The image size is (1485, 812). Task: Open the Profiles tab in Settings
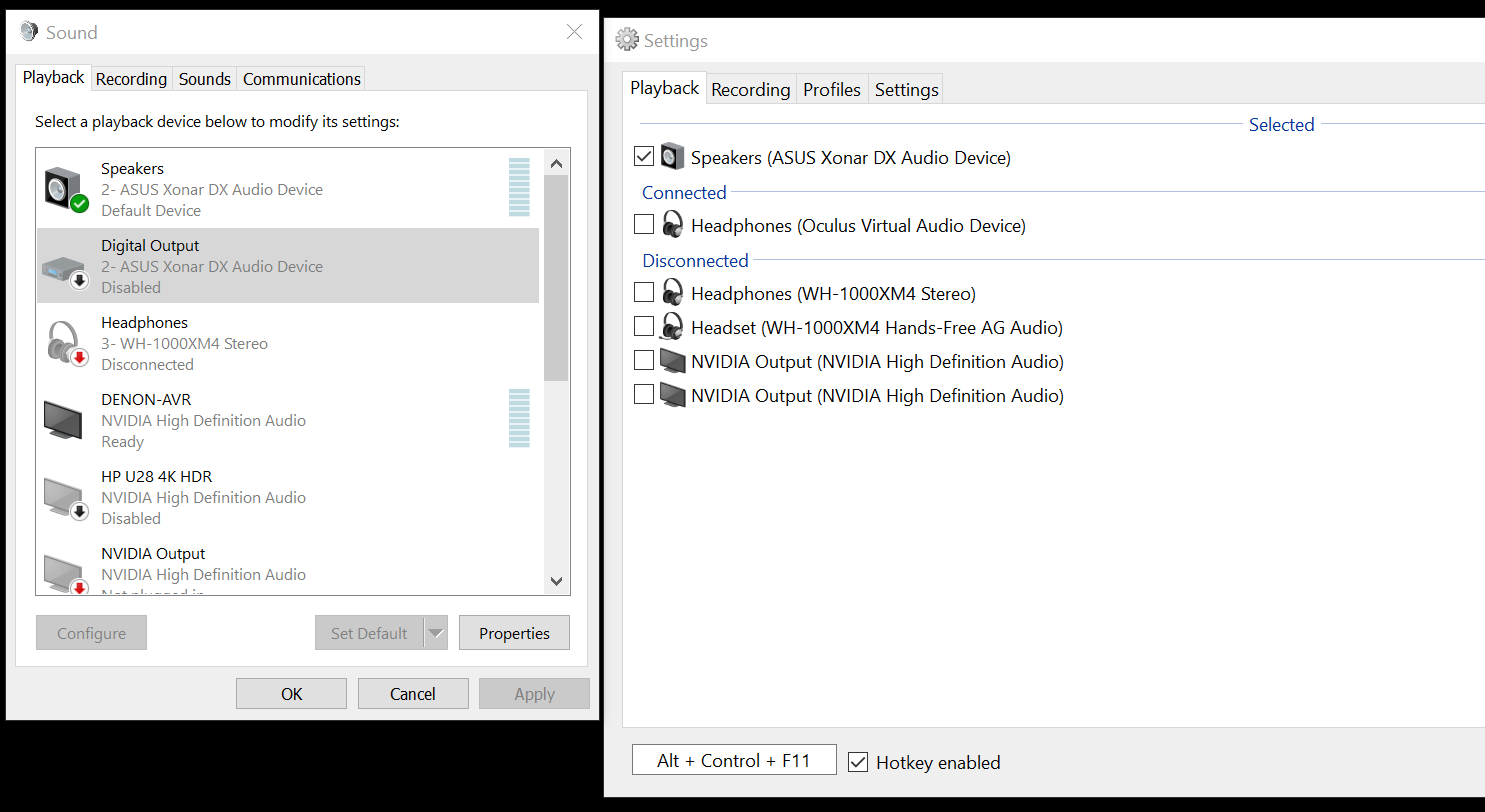(831, 88)
